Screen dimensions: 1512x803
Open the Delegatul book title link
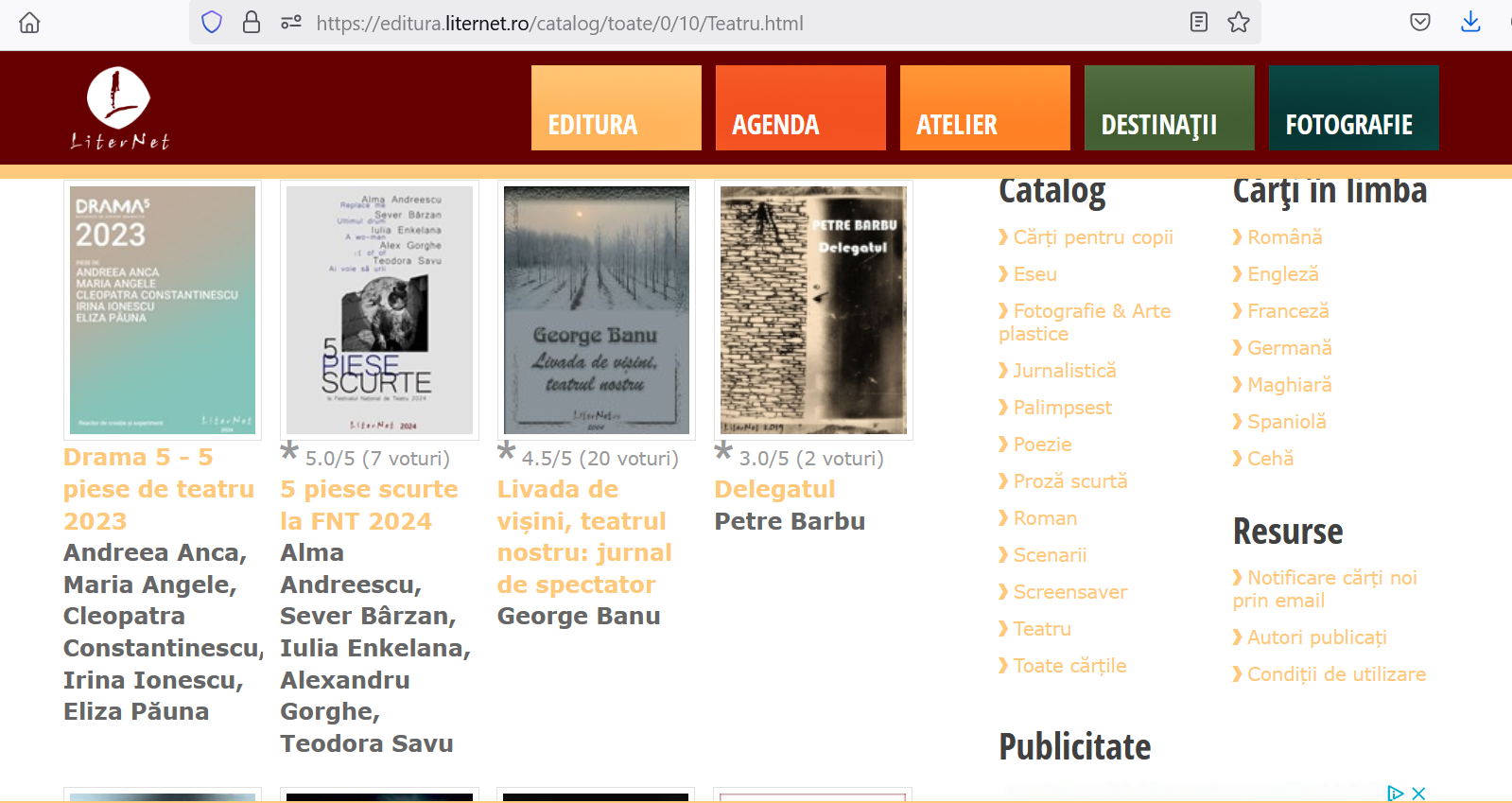pos(774,489)
